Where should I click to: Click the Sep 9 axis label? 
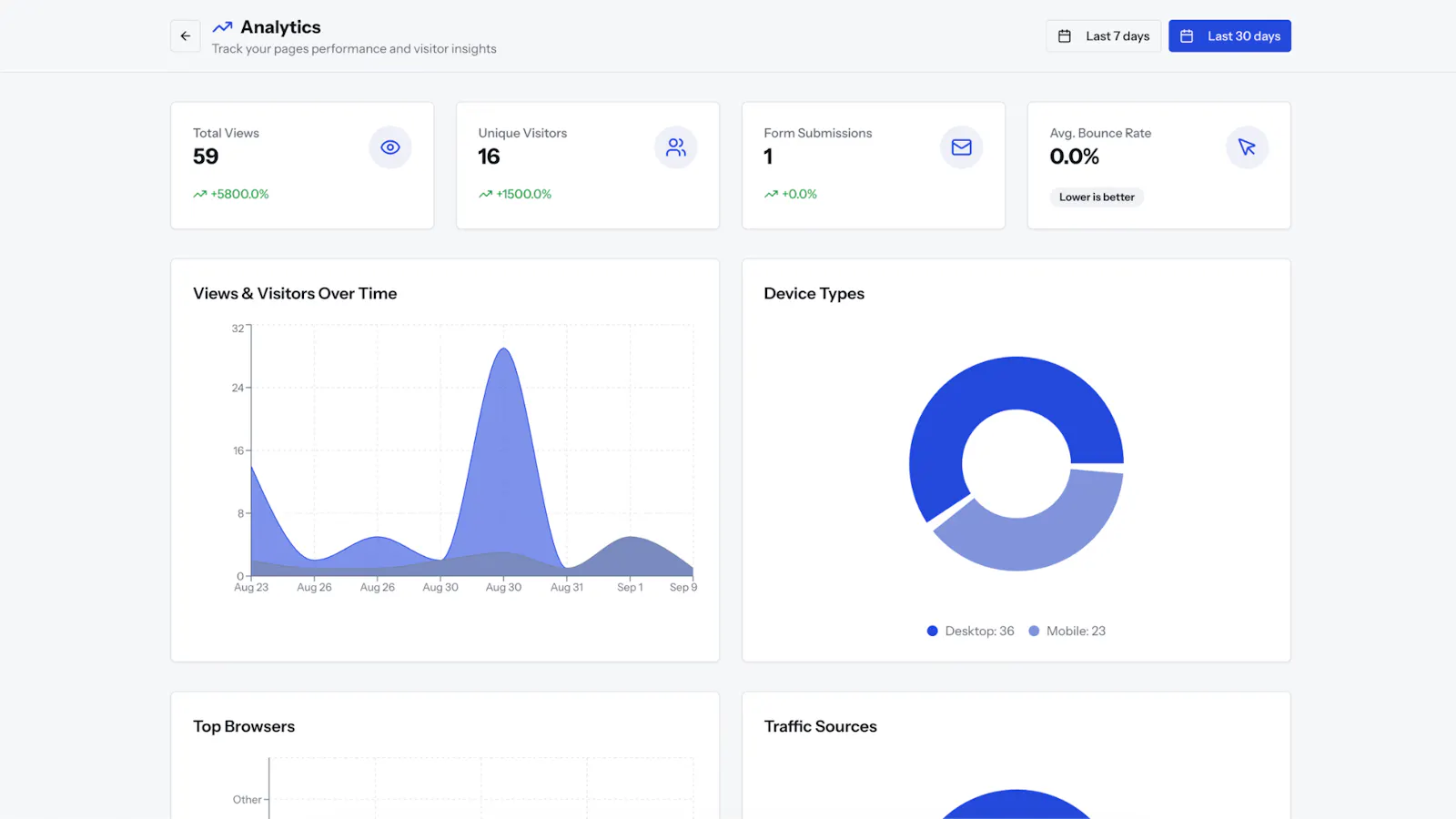(x=683, y=588)
